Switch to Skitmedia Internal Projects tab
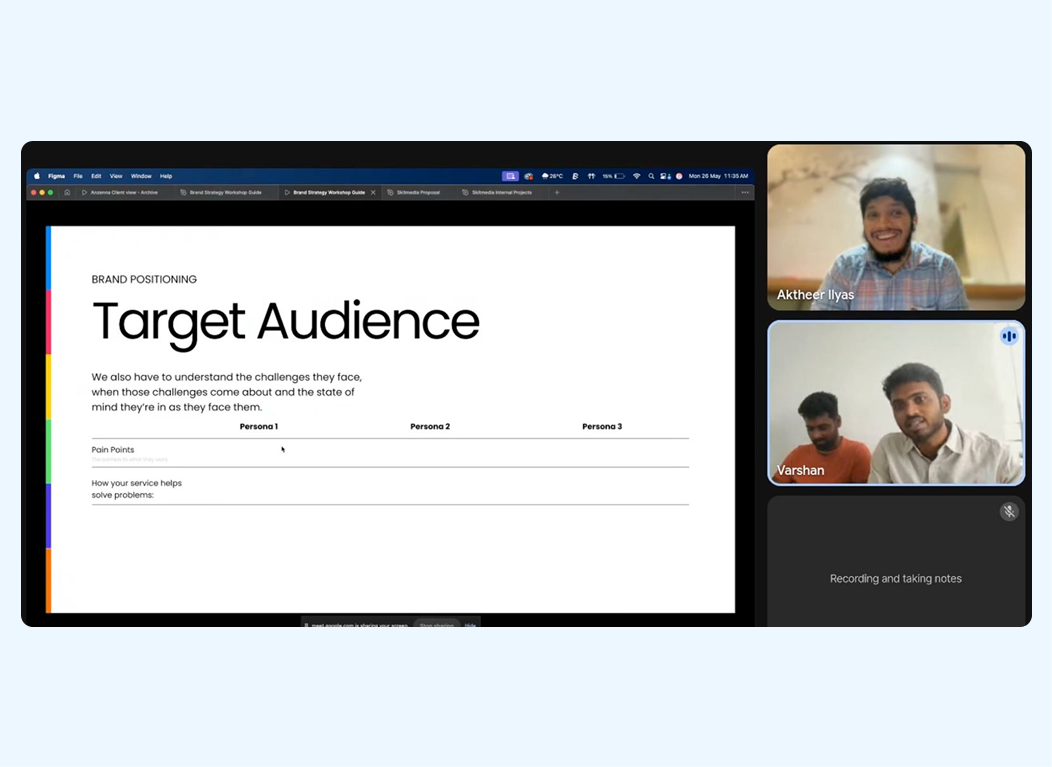 click(x=501, y=192)
